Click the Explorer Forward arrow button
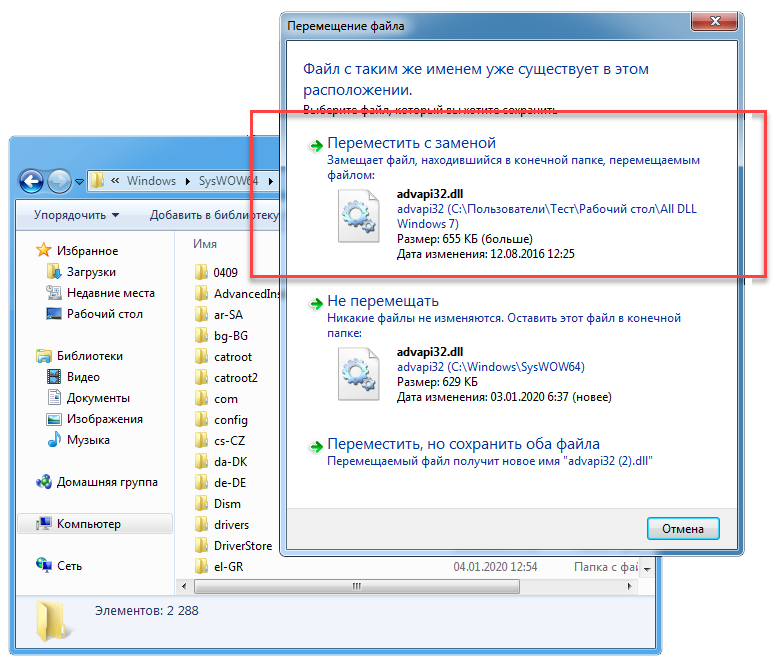 pos(59,181)
